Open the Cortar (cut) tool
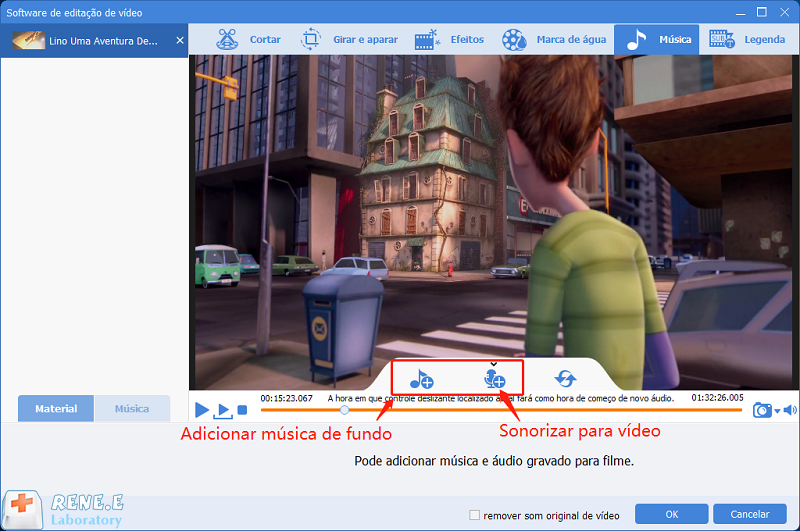This screenshot has height=531, width=800. pyautogui.click(x=248, y=39)
